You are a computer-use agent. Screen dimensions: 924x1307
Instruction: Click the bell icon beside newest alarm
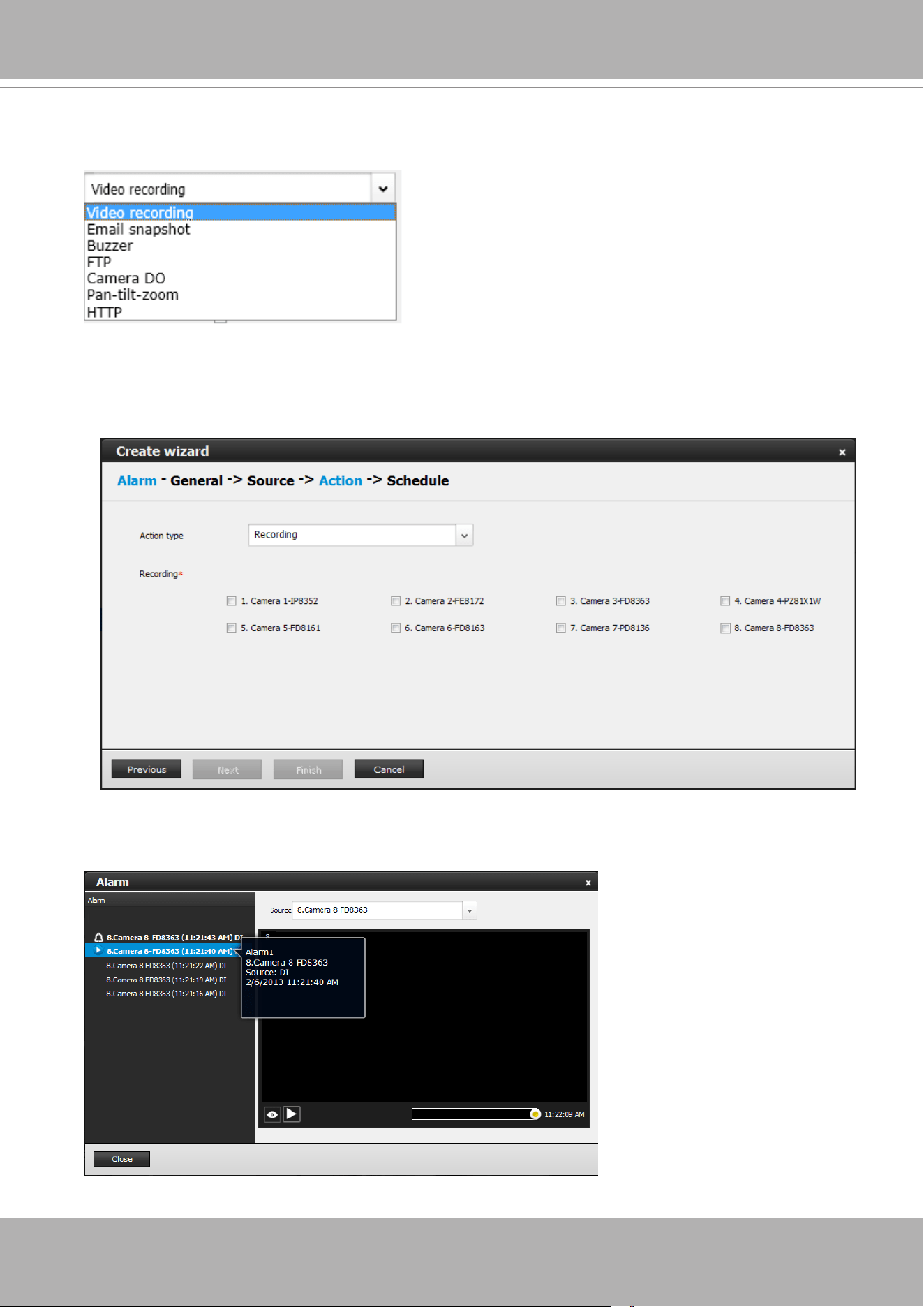click(98, 938)
